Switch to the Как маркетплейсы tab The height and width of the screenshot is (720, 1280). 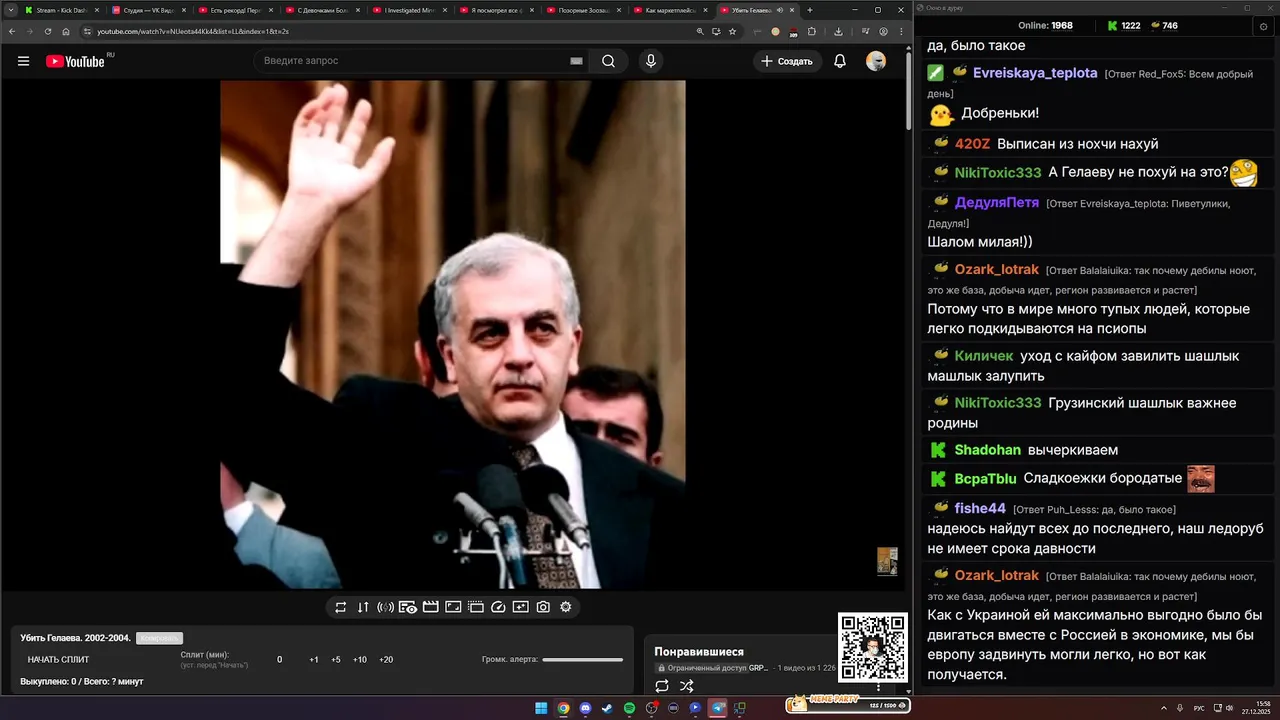pyautogui.click(x=670, y=10)
